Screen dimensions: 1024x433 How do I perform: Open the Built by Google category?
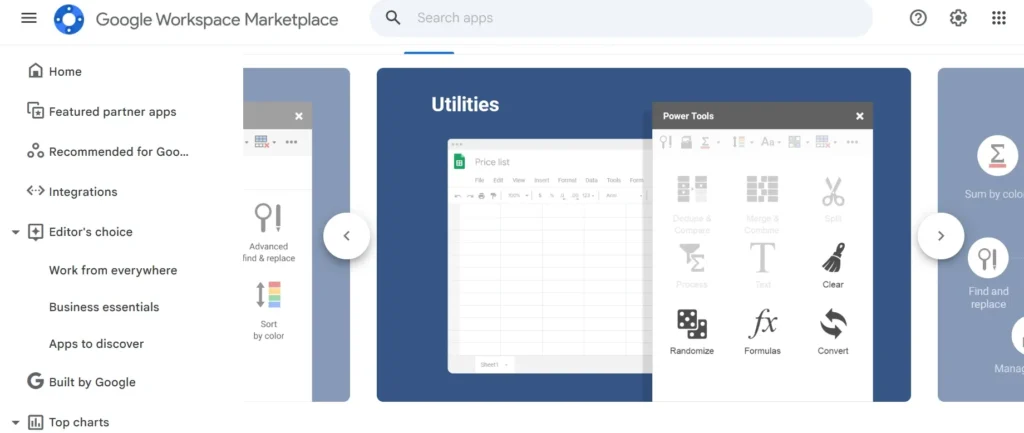[x=81, y=382]
